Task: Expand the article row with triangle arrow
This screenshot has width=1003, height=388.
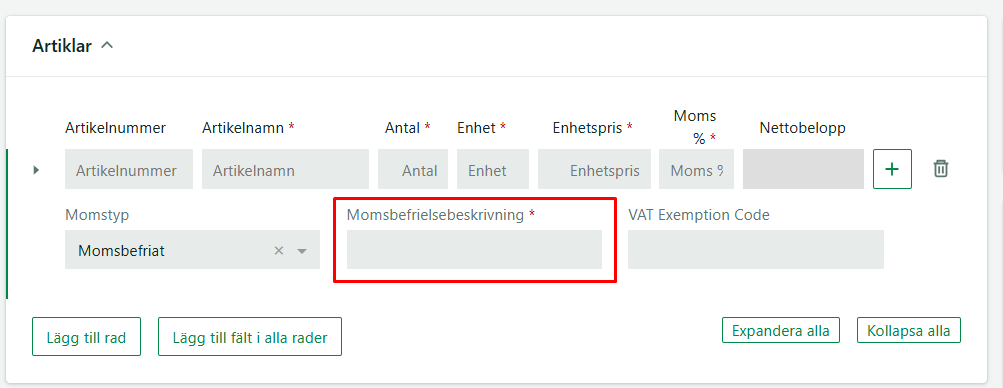Action: coord(36,170)
